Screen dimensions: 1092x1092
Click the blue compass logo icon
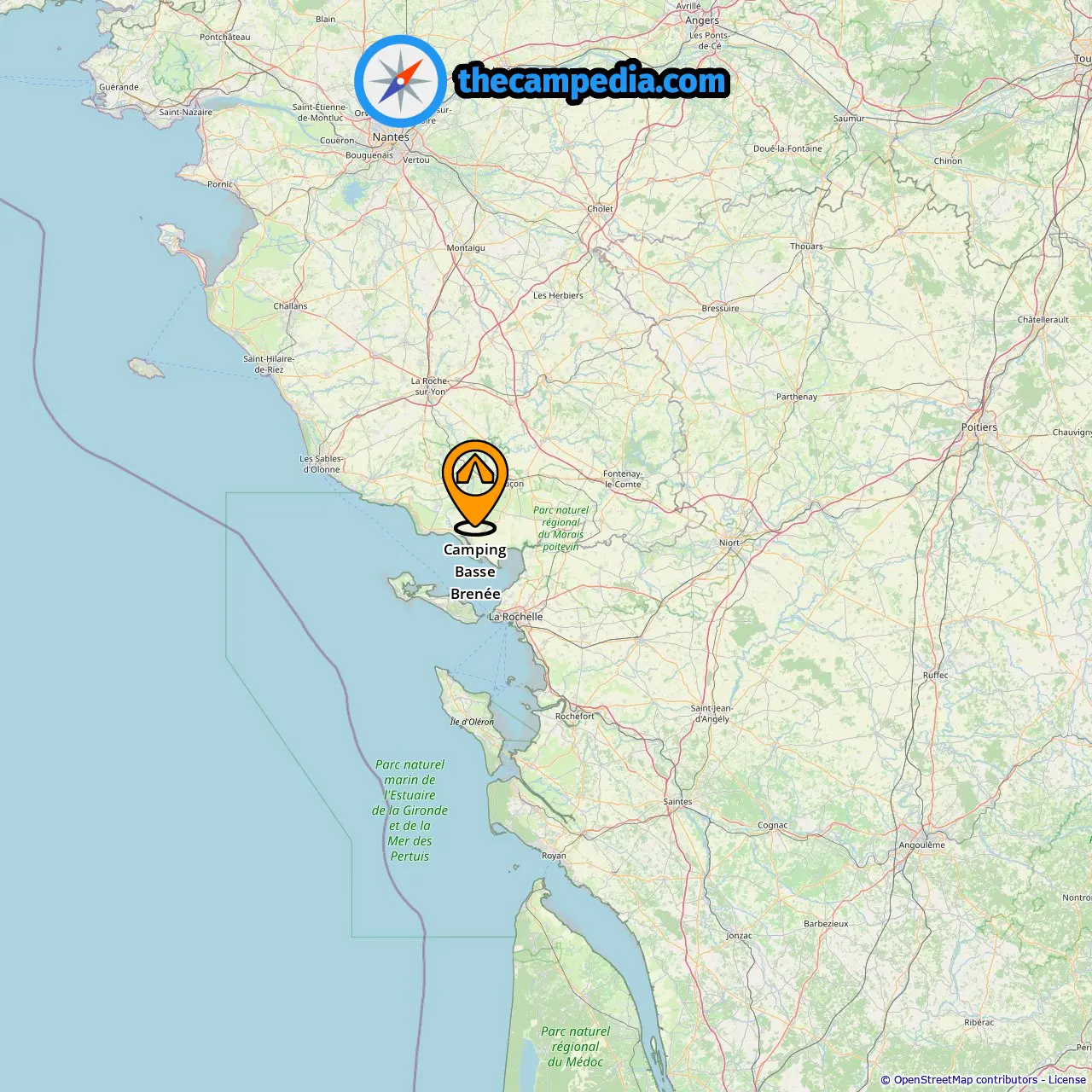coord(400,81)
